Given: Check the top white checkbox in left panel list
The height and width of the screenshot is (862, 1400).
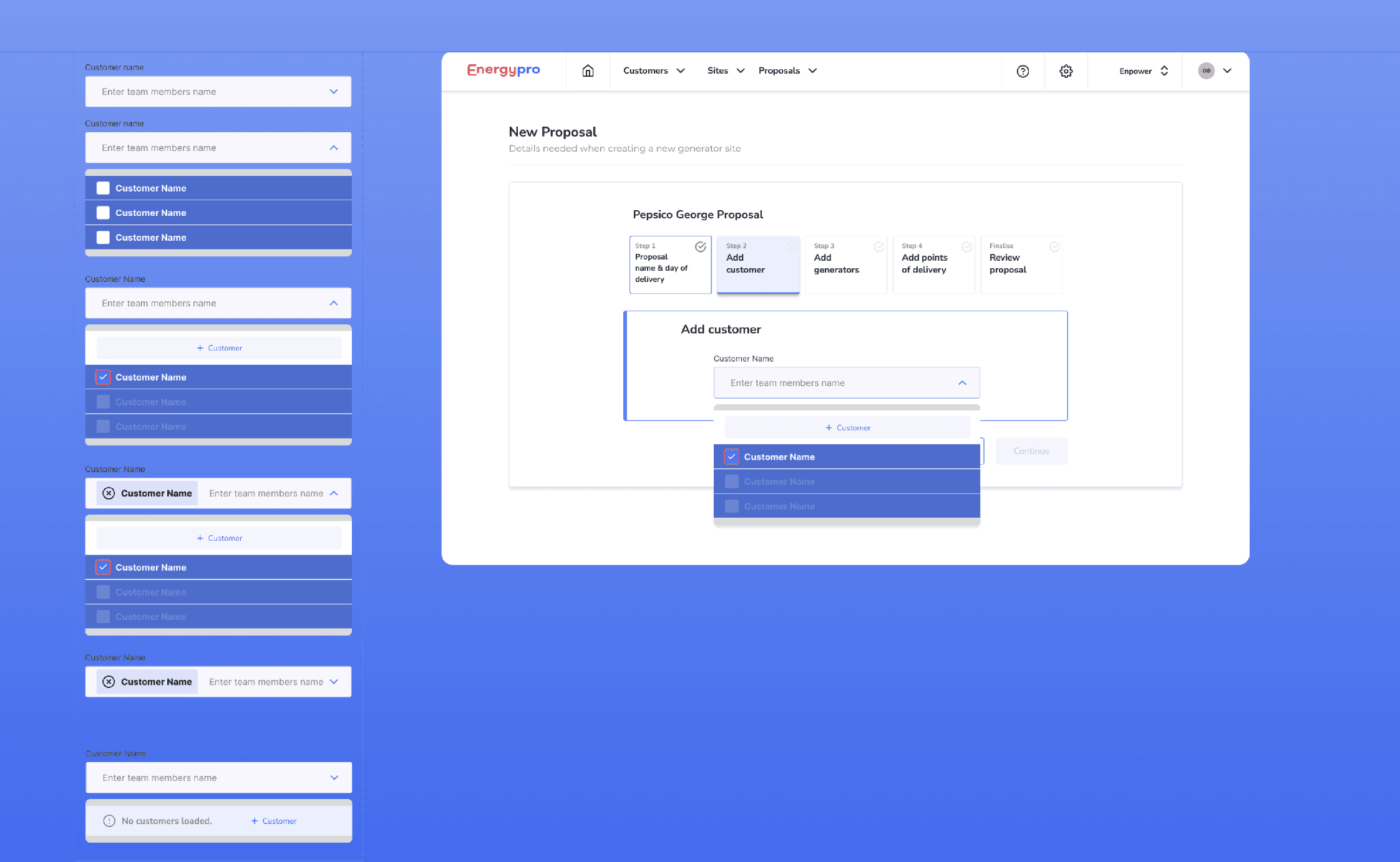Looking at the screenshot, I should pos(103,188).
